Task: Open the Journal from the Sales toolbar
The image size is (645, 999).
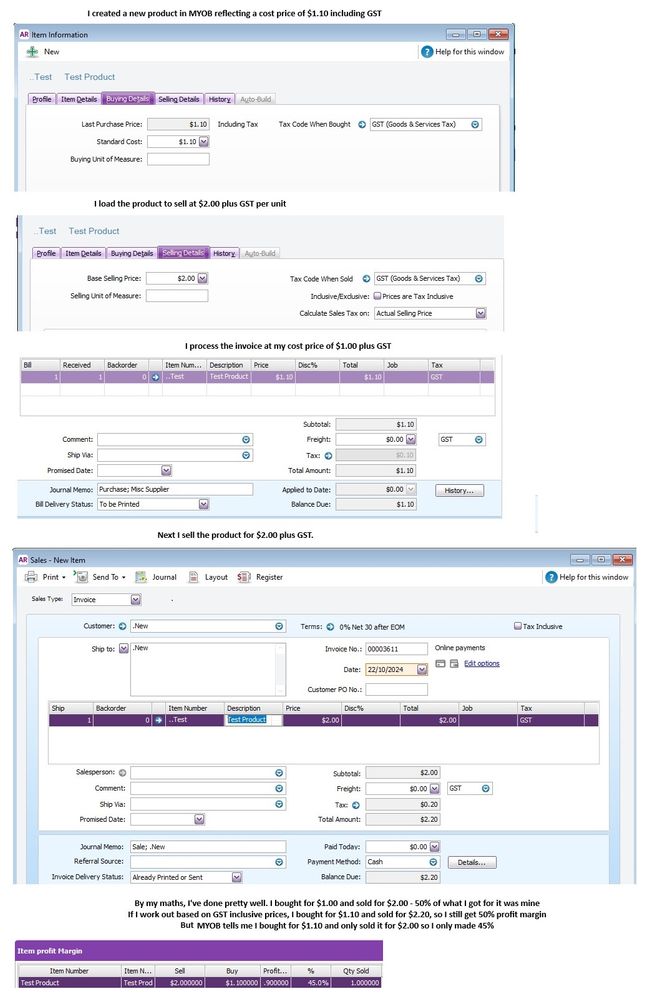Action: [142, 577]
